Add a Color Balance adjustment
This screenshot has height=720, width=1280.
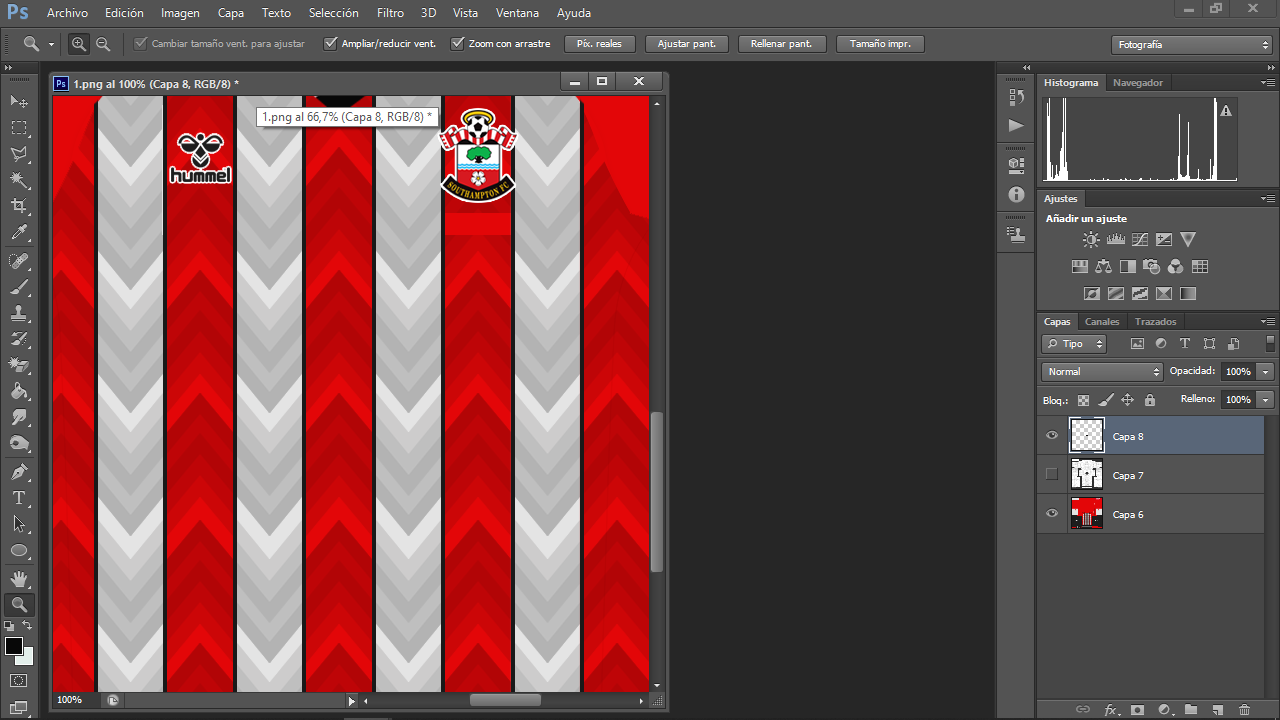tap(1103, 267)
